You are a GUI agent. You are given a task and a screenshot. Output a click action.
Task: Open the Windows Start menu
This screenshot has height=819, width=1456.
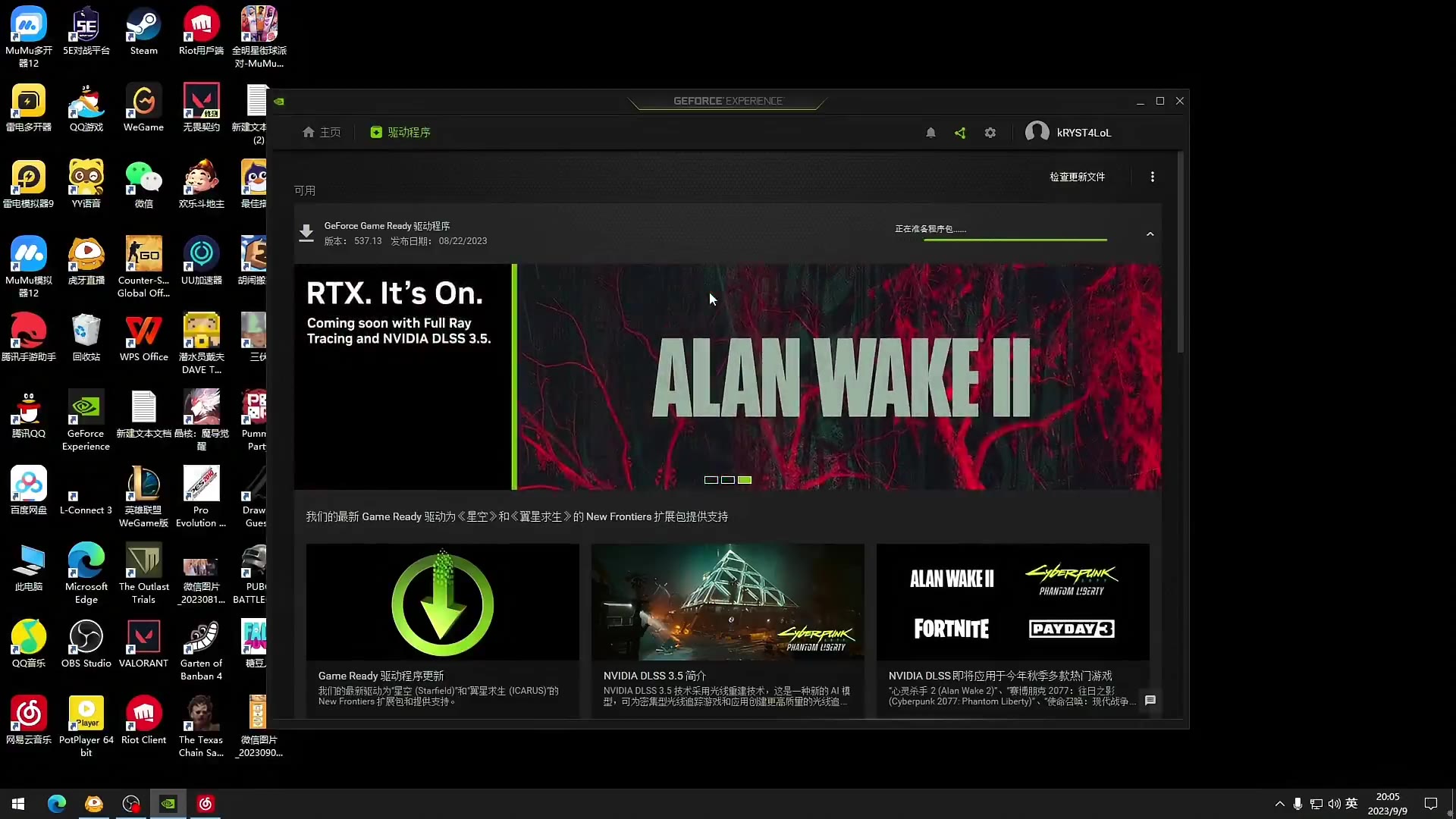(18, 804)
